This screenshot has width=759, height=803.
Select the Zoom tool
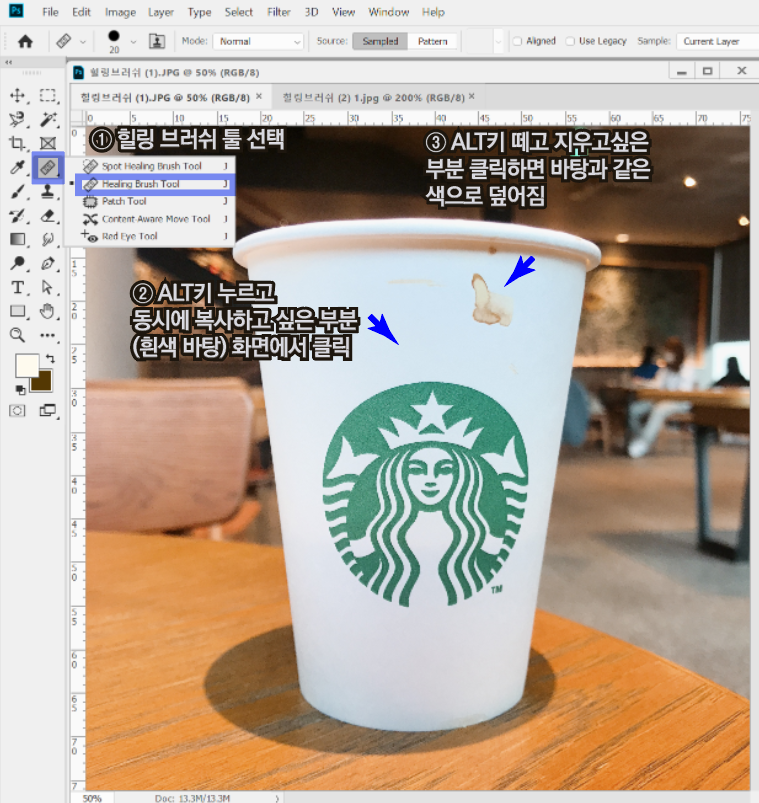click(x=17, y=335)
